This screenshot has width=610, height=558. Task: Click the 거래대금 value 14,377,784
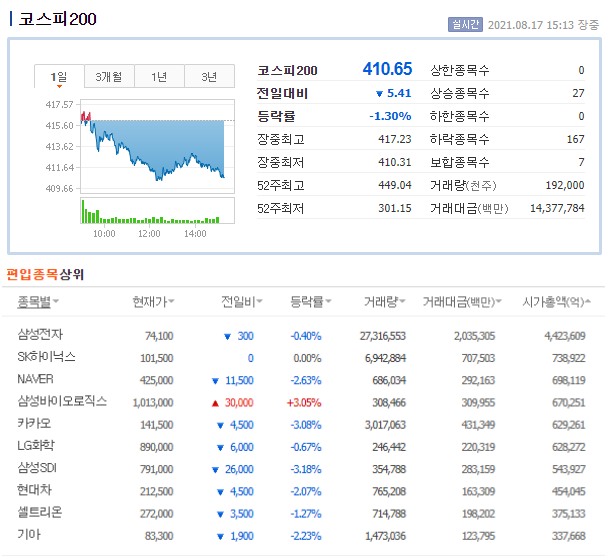tap(557, 208)
